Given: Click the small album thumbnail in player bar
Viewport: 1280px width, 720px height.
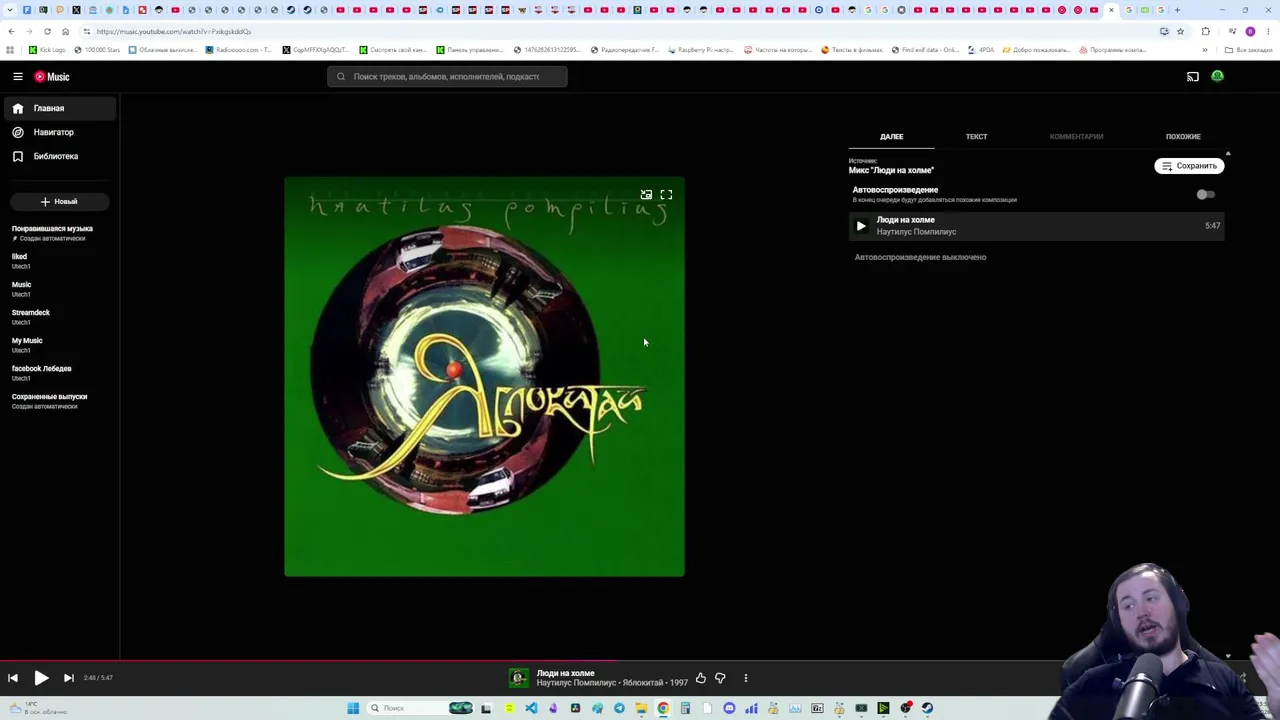Looking at the screenshot, I should pos(518,678).
